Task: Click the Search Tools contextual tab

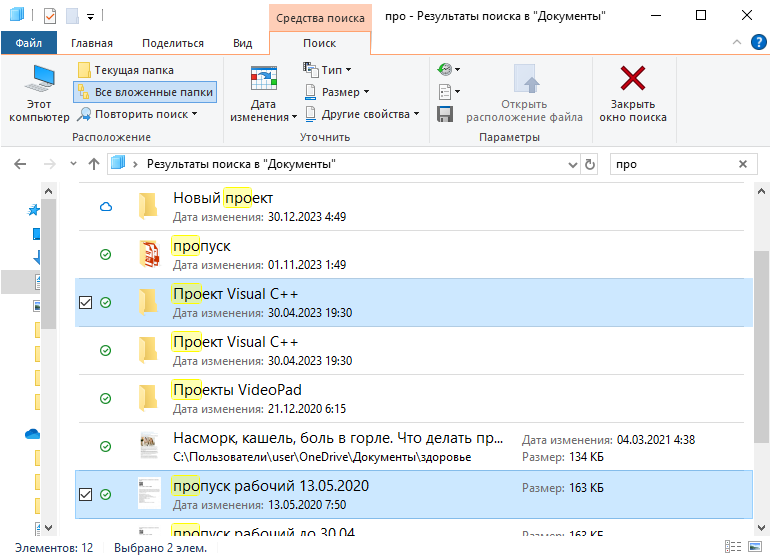Action: 320,18
